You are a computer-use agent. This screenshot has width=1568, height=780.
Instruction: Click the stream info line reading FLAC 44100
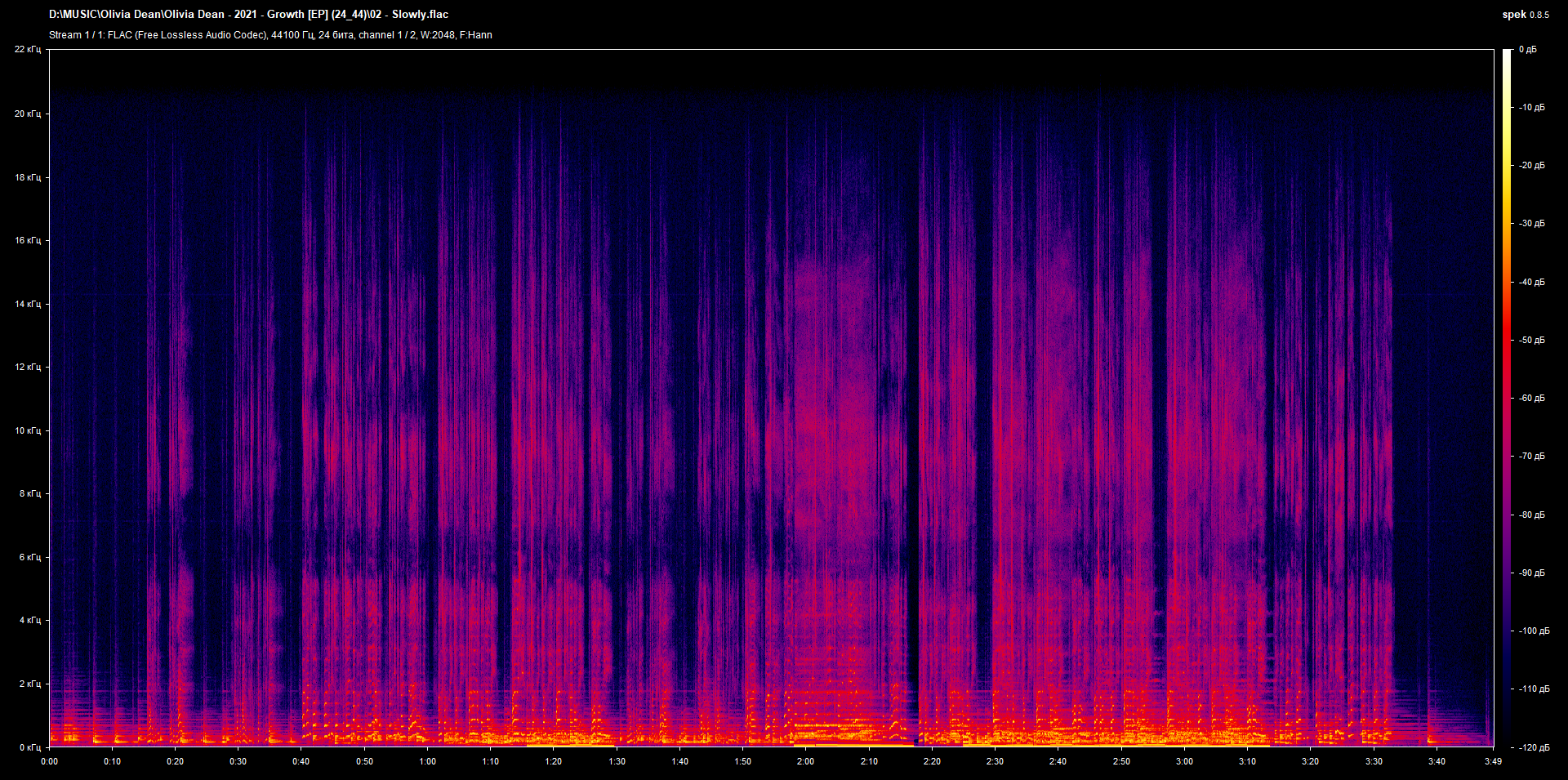click(270, 35)
